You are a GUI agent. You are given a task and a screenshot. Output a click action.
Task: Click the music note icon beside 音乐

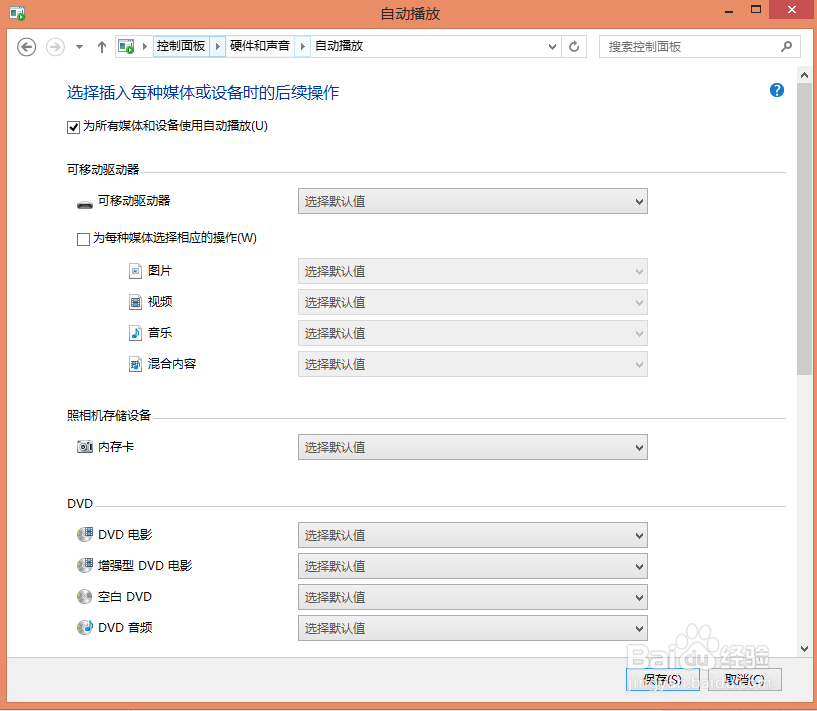pyautogui.click(x=135, y=332)
